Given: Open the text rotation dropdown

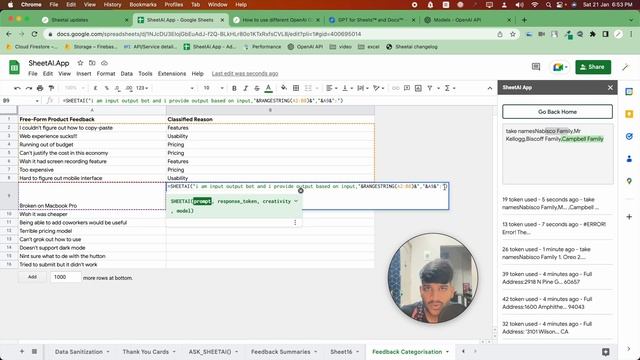Looking at the screenshot, I should pyautogui.click(x=378, y=88).
